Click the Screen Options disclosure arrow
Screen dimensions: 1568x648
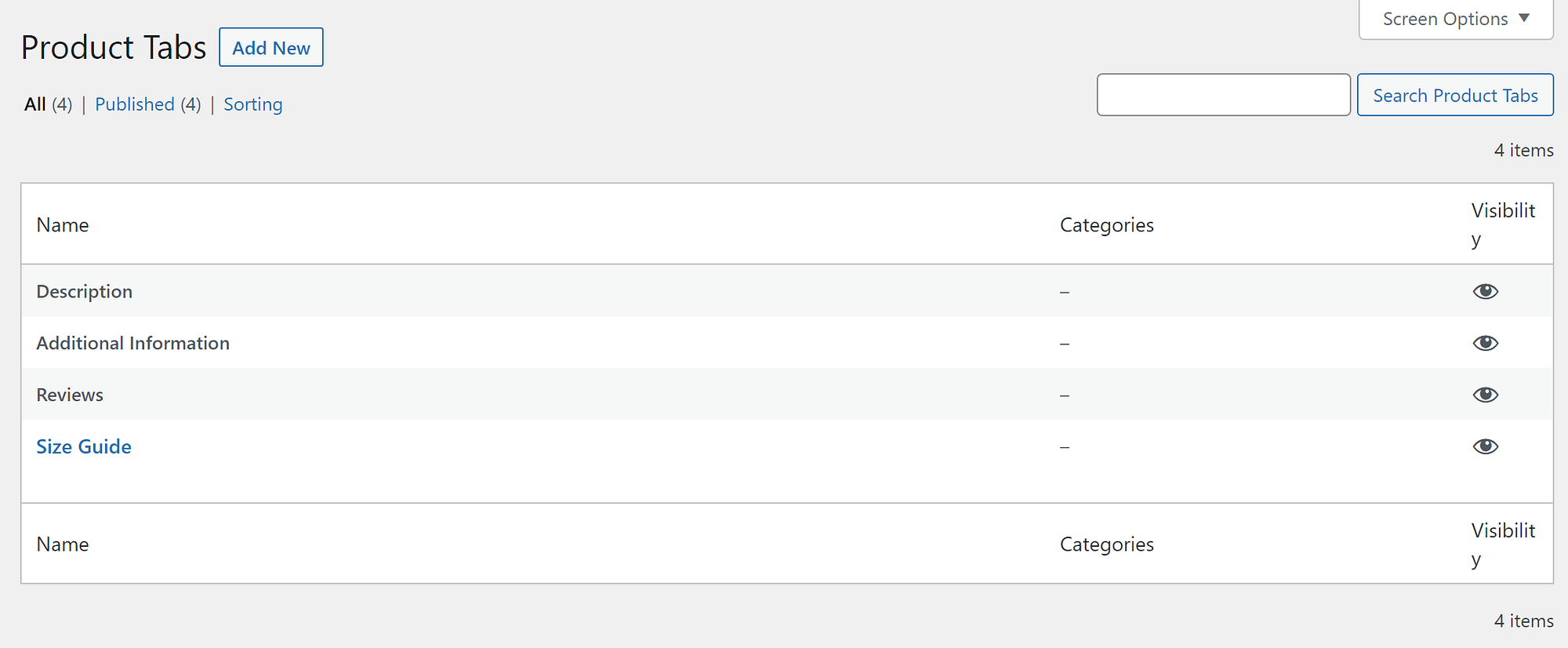(1523, 18)
